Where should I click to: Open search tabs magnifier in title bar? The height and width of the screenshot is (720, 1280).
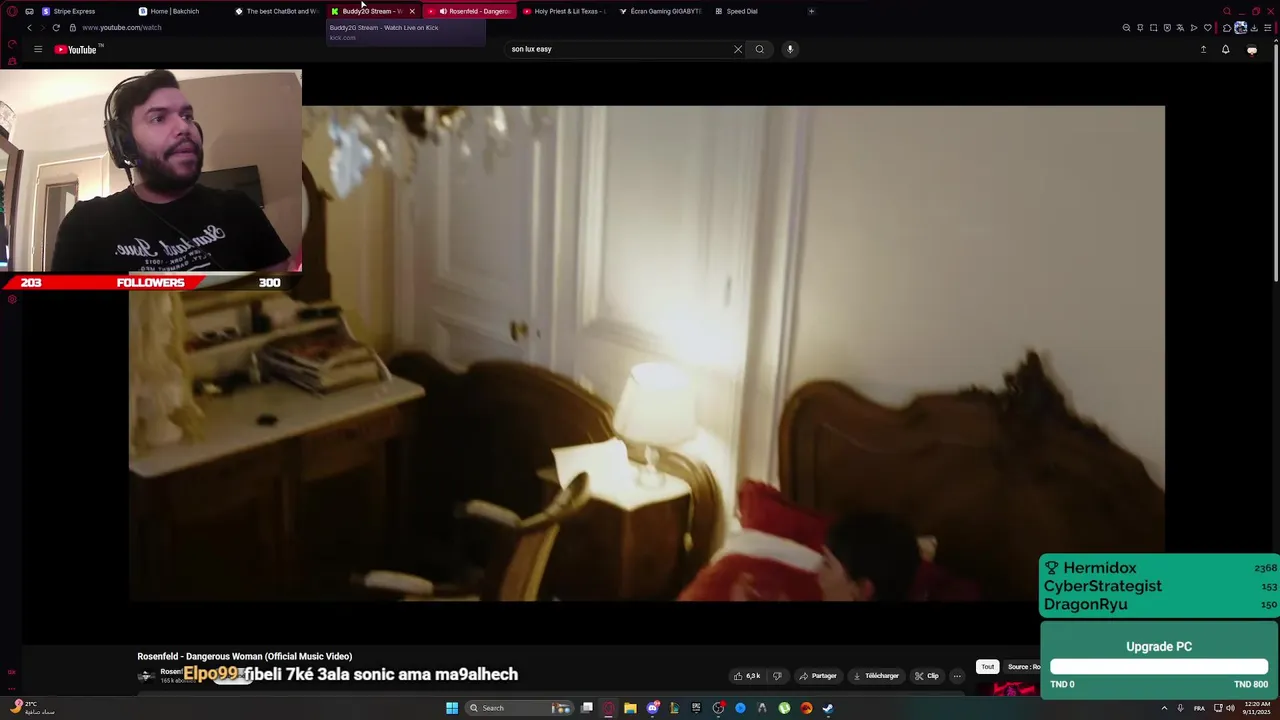click(1227, 11)
